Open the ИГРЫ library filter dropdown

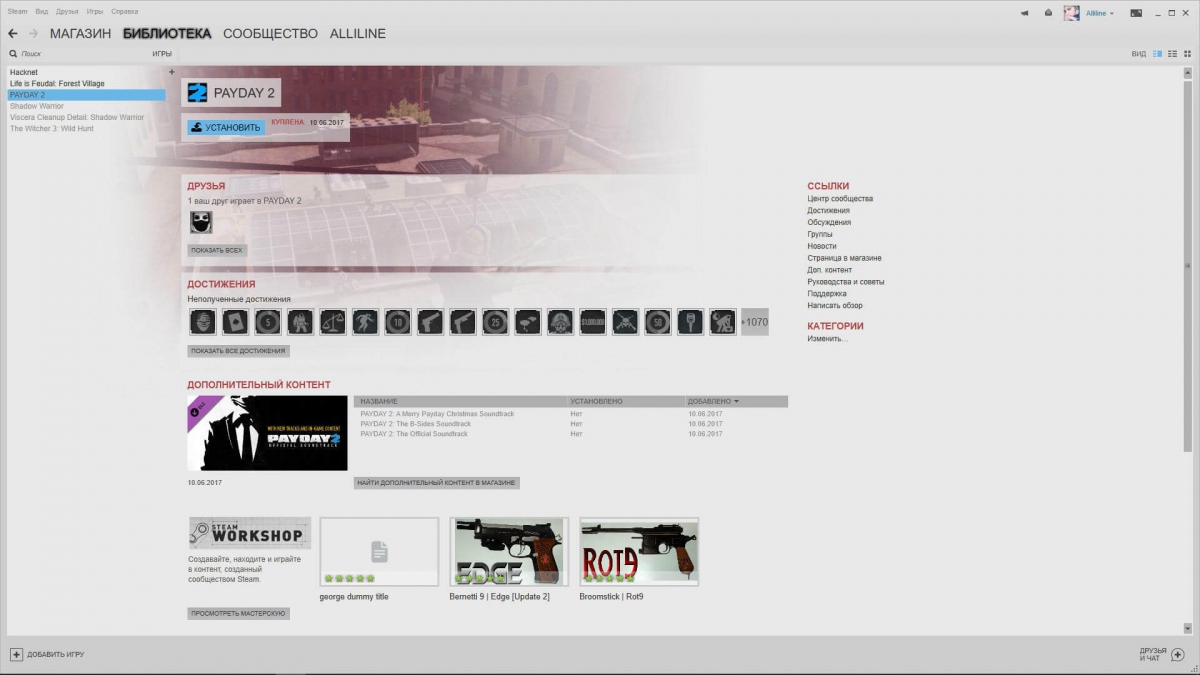161,53
